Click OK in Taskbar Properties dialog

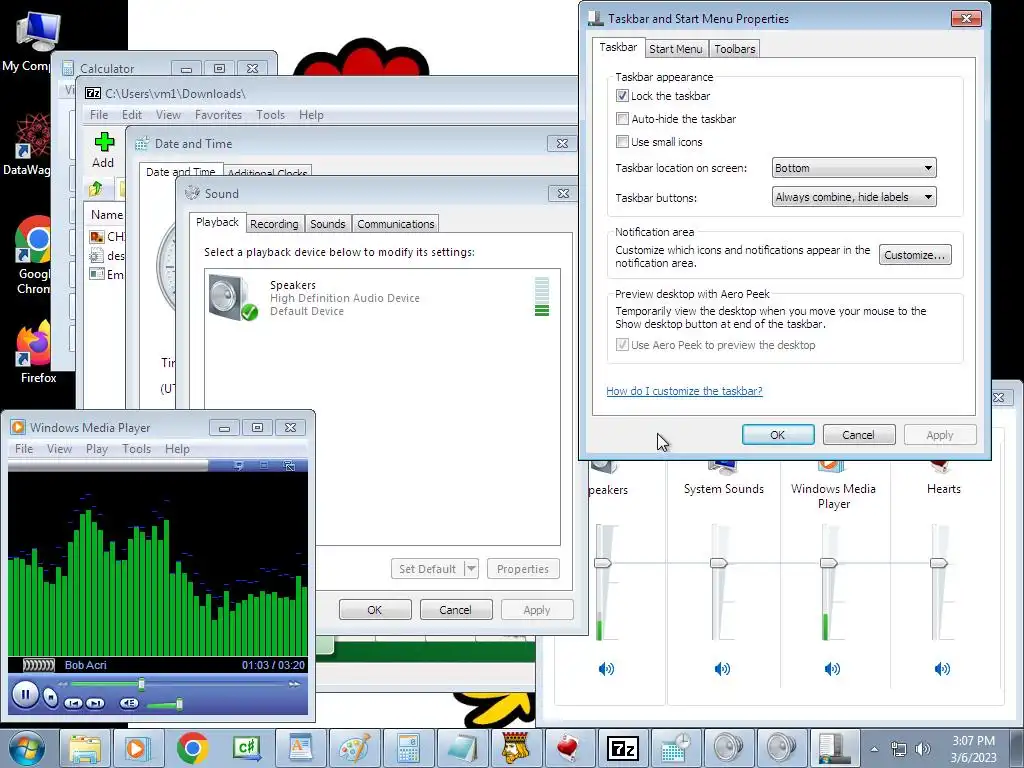tap(778, 435)
